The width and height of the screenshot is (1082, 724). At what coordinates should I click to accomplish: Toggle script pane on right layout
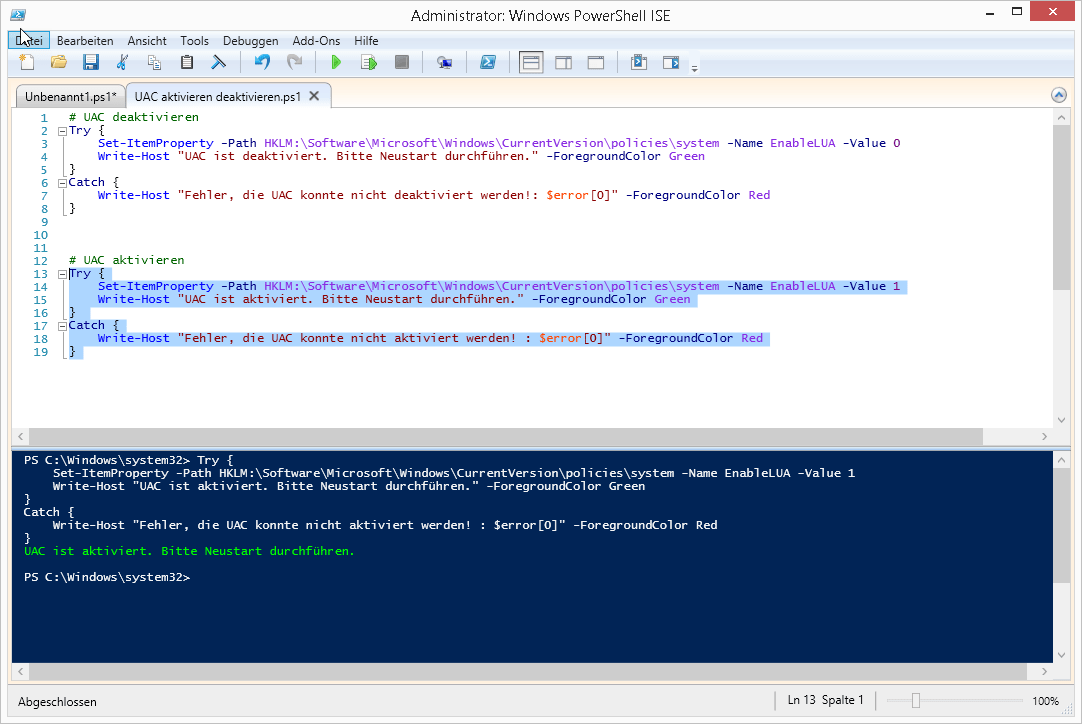coord(563,63)
